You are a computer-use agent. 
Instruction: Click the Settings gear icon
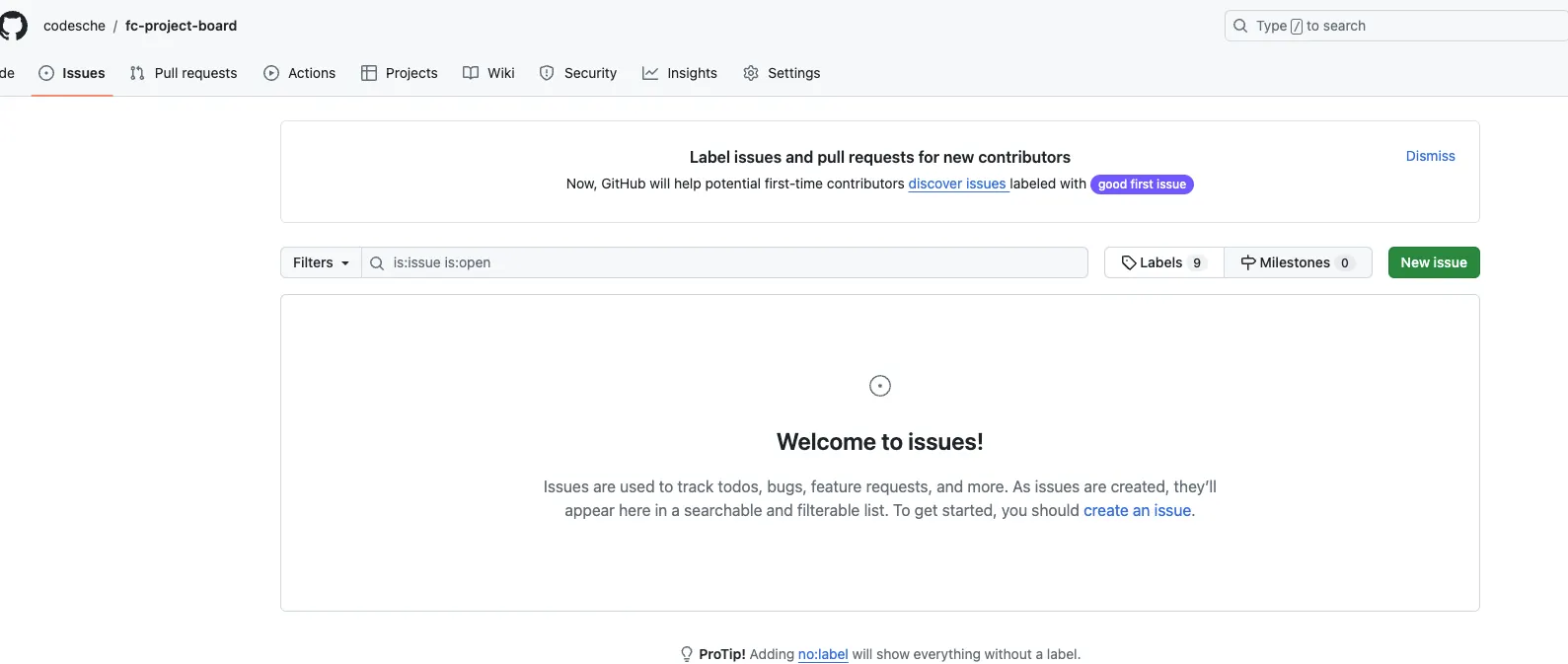coord(751,73)
